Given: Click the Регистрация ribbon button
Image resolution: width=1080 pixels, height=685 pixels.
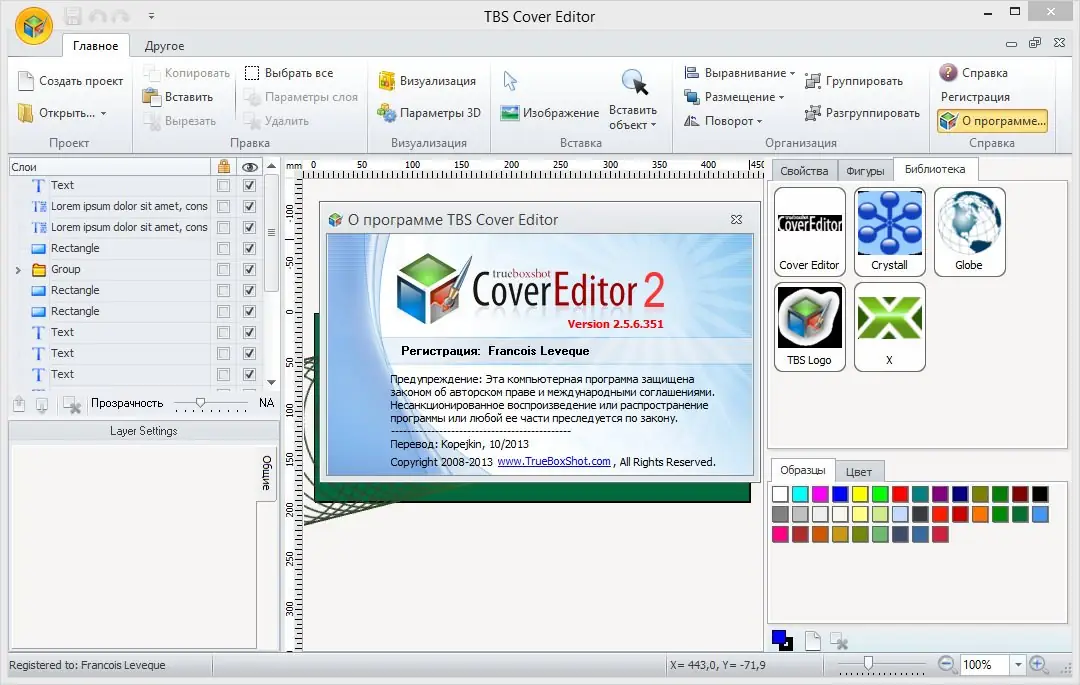Looking at the screenshot, I should point(975,97).
